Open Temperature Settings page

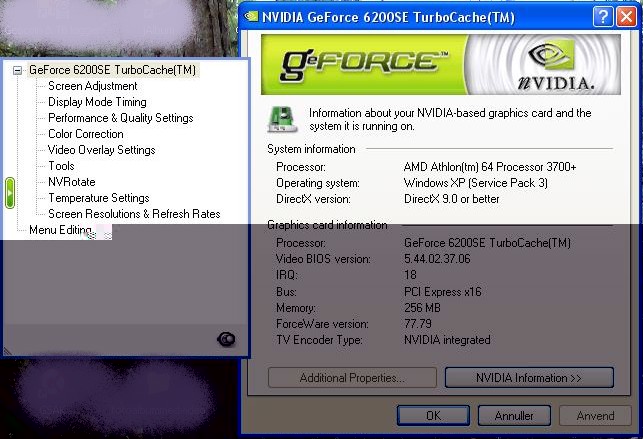(x=99, y=198)
